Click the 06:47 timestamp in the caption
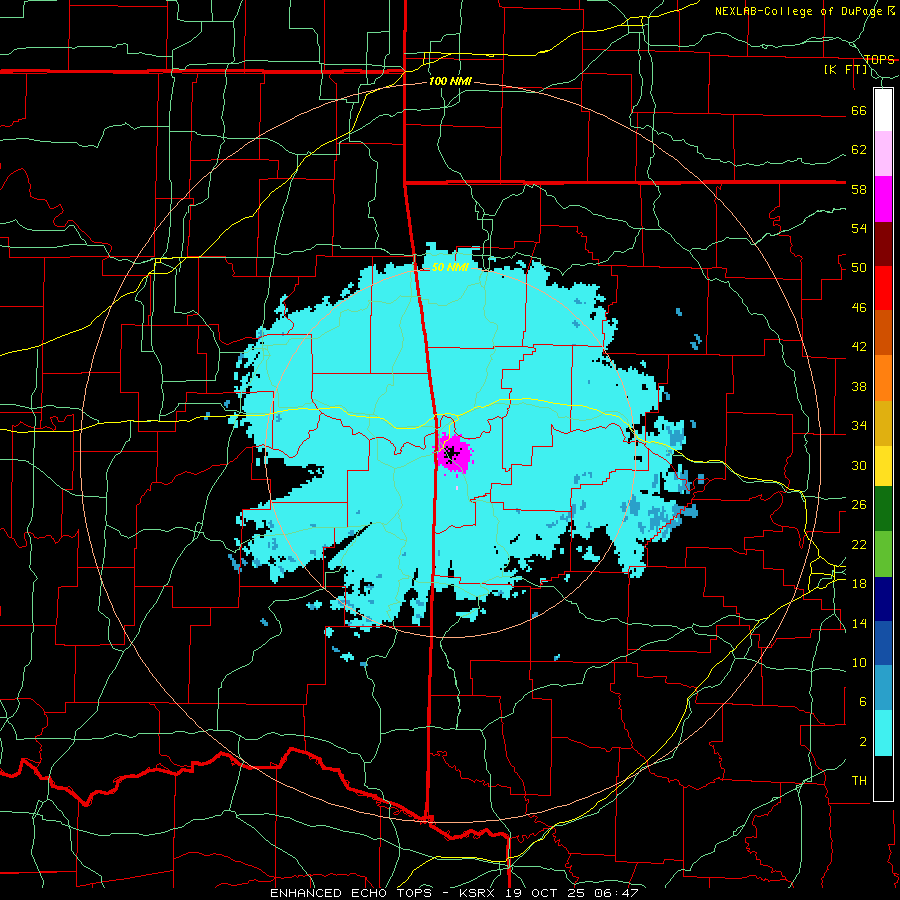The height and width of the screenshot is (900, 900). [x=618, y=893]
